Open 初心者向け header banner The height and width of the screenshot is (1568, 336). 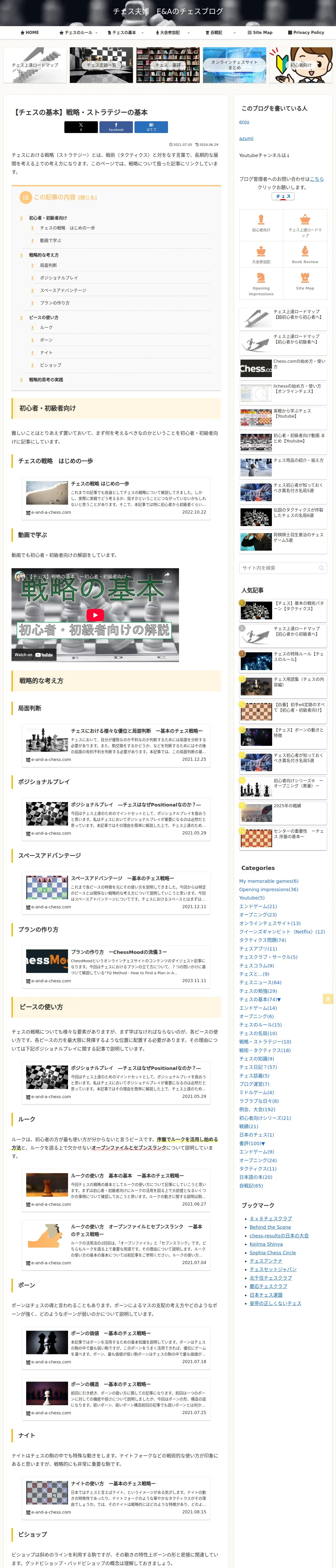301,65
